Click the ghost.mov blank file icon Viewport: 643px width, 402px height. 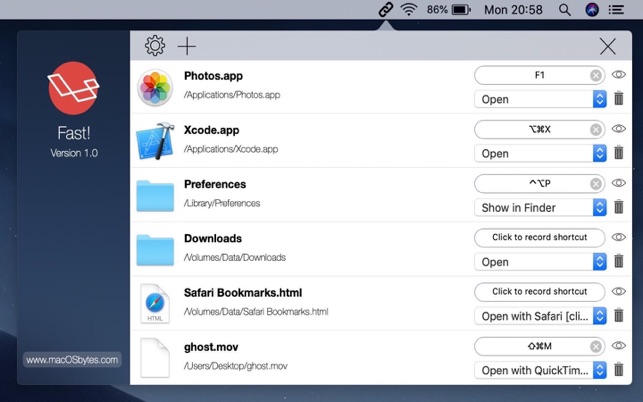[155, 358]
